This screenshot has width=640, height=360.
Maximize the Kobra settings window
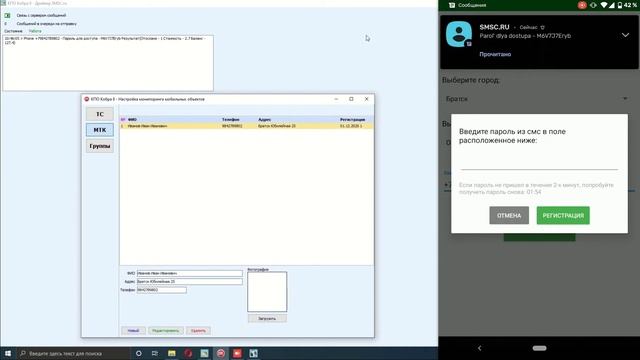[351, 99]
